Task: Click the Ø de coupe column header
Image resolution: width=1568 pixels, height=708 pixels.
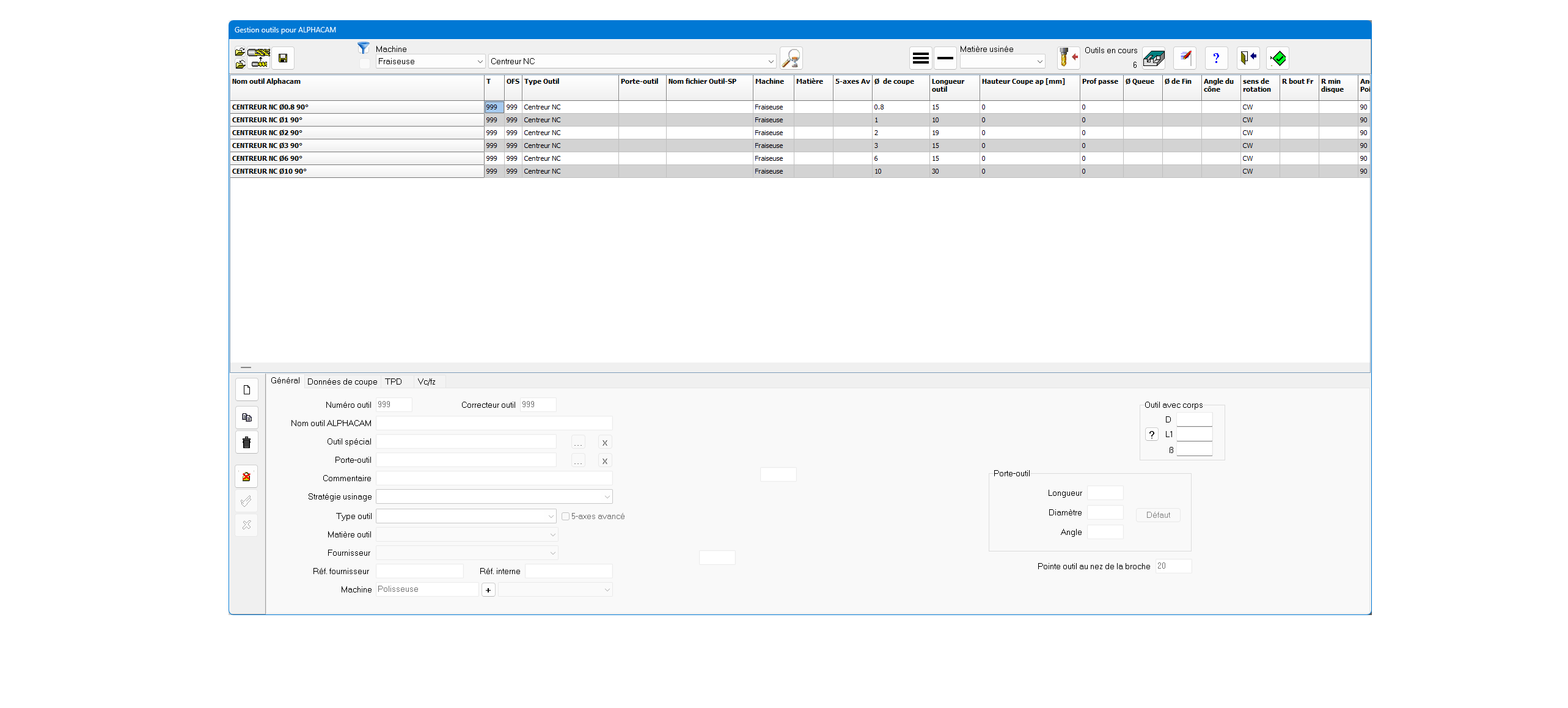Action: 900,87
